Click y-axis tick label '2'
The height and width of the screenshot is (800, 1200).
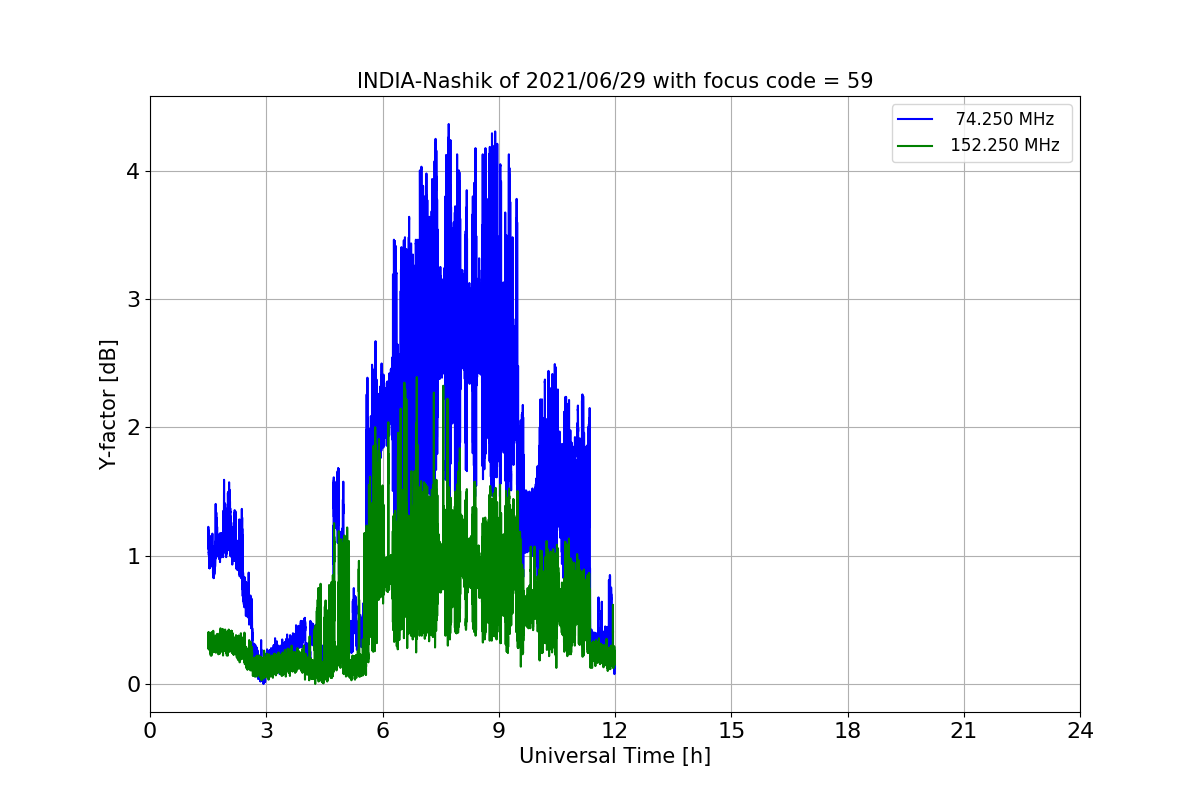133,428
